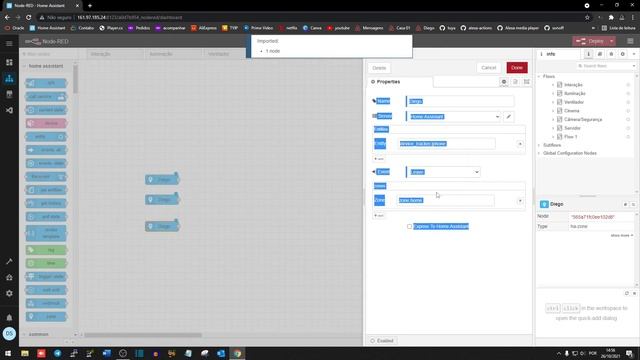Viewport: 640px width, 360px height.
Task: Collapse the Flows tree in info outline
Action: tap(539, 77)
